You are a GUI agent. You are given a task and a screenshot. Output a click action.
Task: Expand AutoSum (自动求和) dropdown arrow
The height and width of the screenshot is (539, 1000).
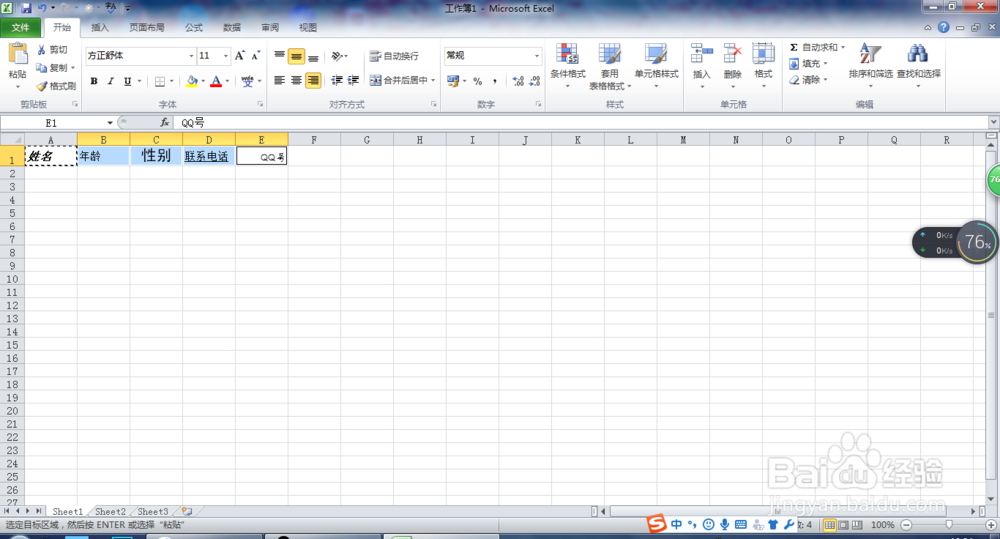click(842, 47)
